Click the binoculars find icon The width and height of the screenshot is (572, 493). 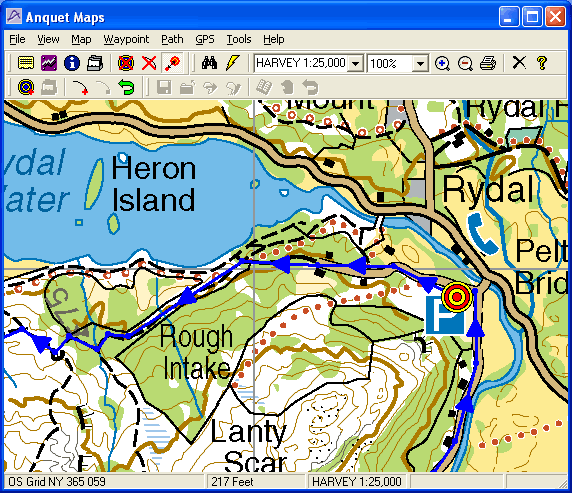pyautogui.click(x=209, y=63)
